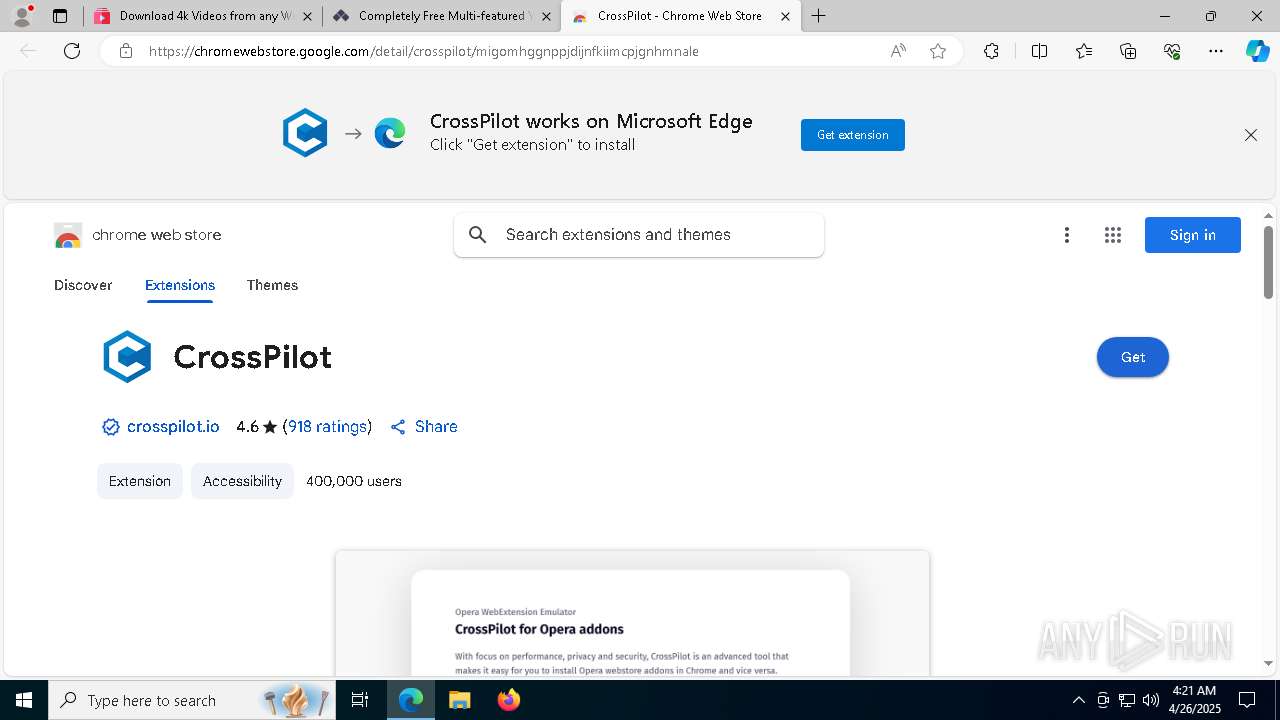1280x720 pixels.
Task: Click the search magnifier icon
Action: tap(478, 235)
